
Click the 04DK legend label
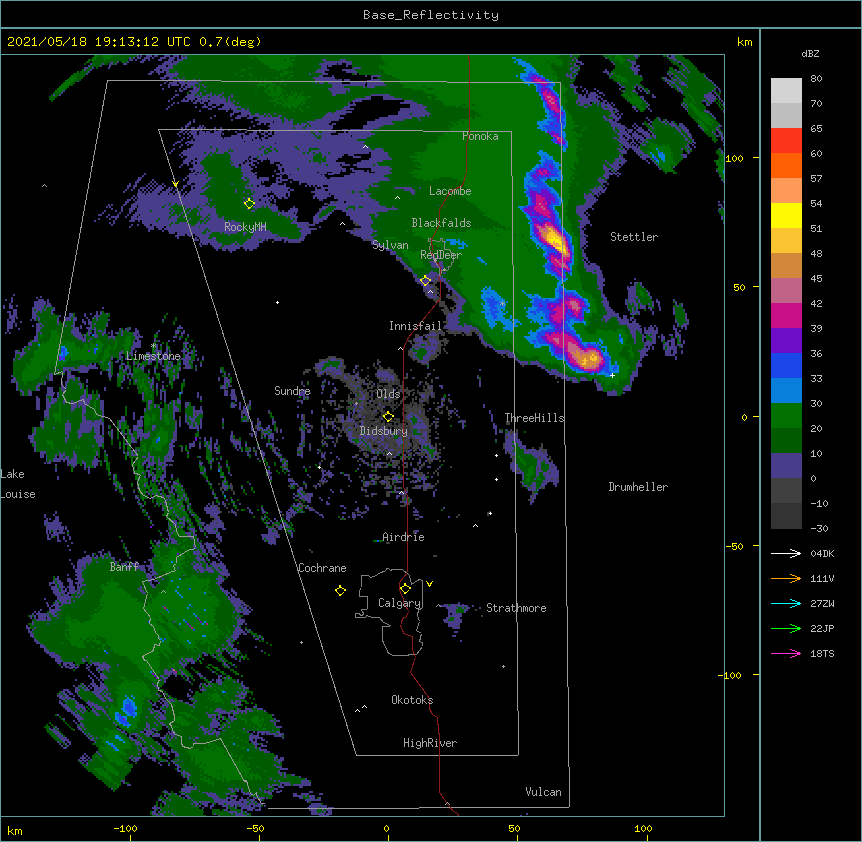tap(822, 553)
